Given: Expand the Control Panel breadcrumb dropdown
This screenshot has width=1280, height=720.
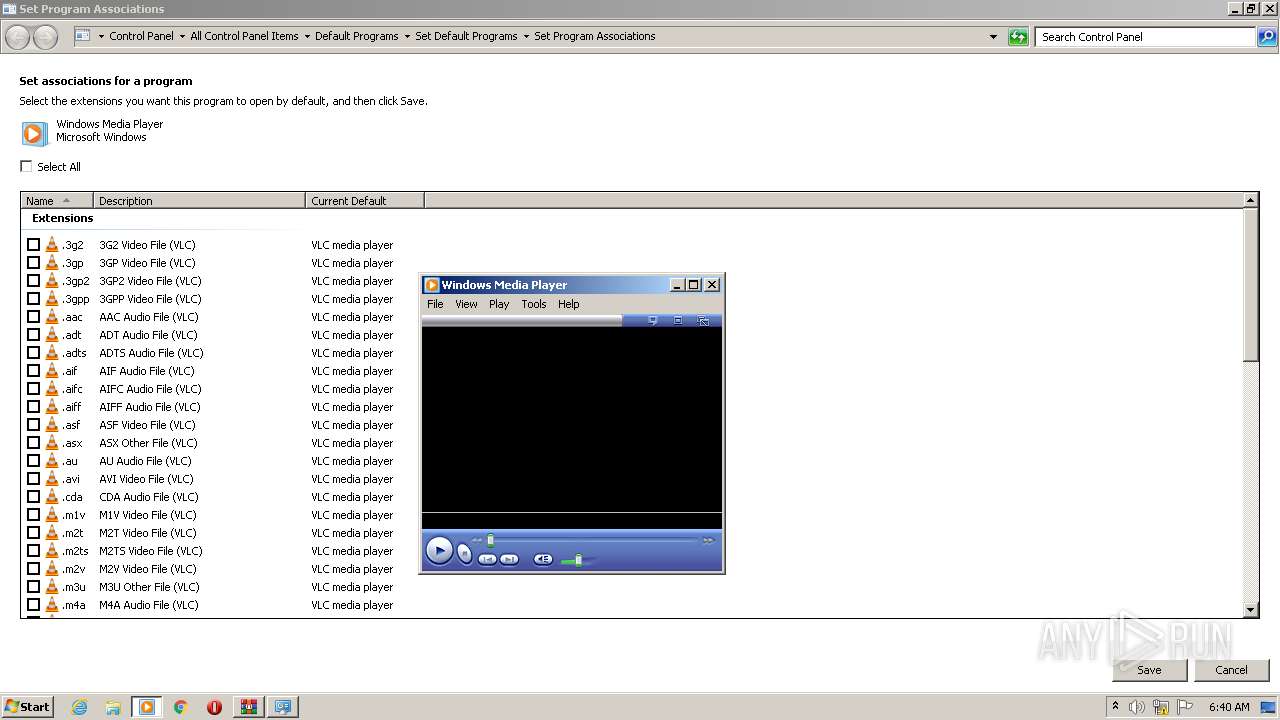Looking at the screenshot, I should (182, 36).
